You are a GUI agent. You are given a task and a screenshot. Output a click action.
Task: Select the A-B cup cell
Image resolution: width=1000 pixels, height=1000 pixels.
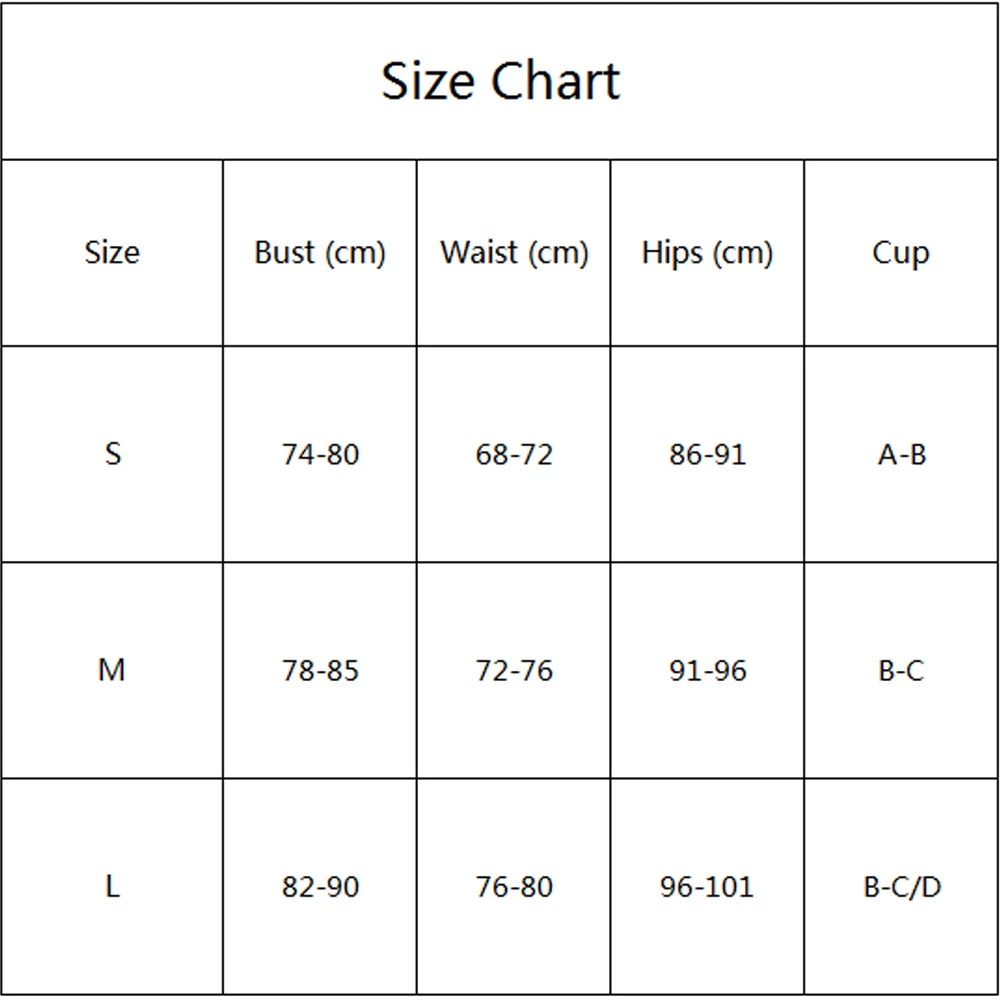click(x=901, y=455)
